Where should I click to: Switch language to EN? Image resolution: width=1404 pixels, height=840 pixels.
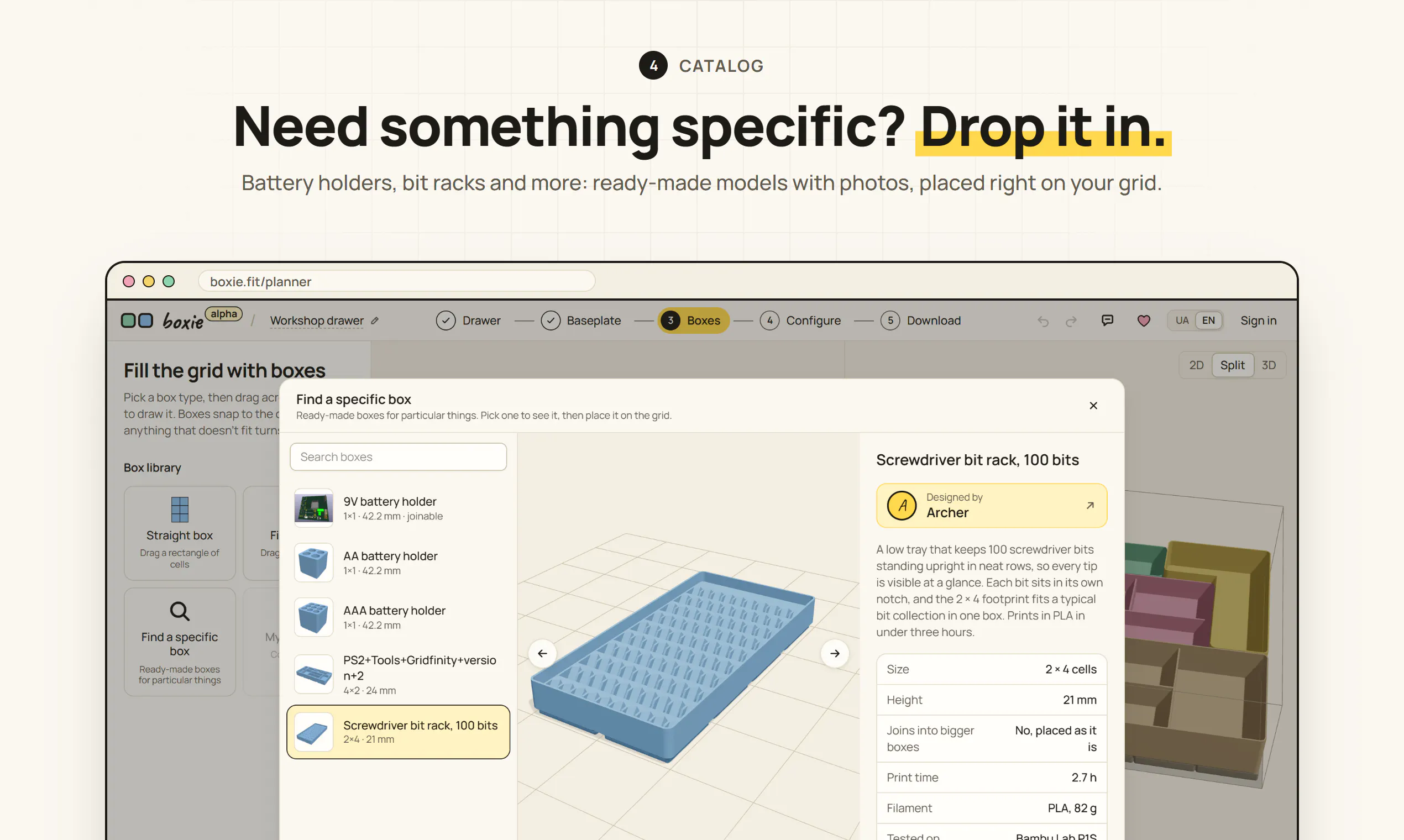click(x=1208, y=321)
